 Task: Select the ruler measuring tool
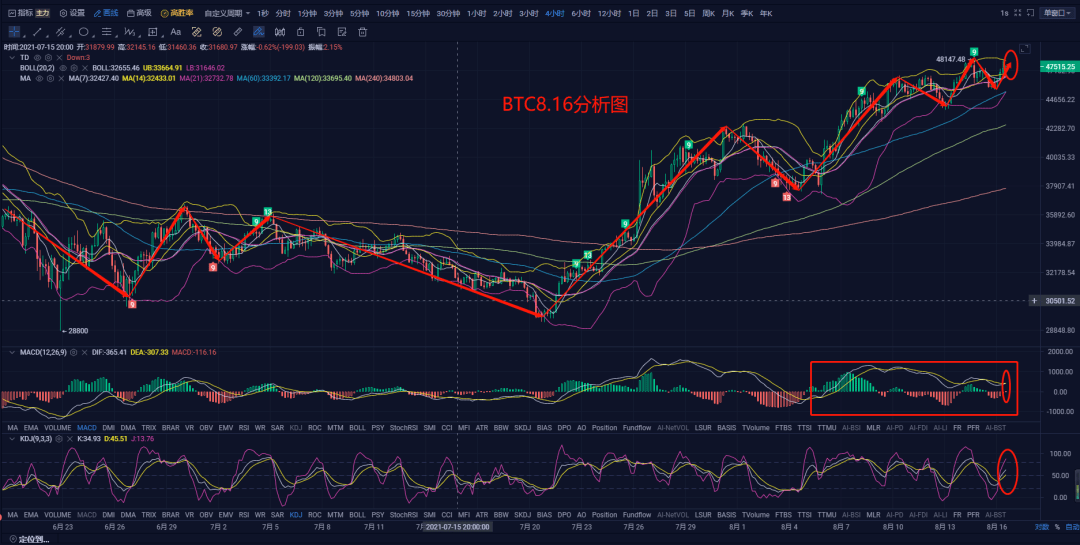pos(238,32)
